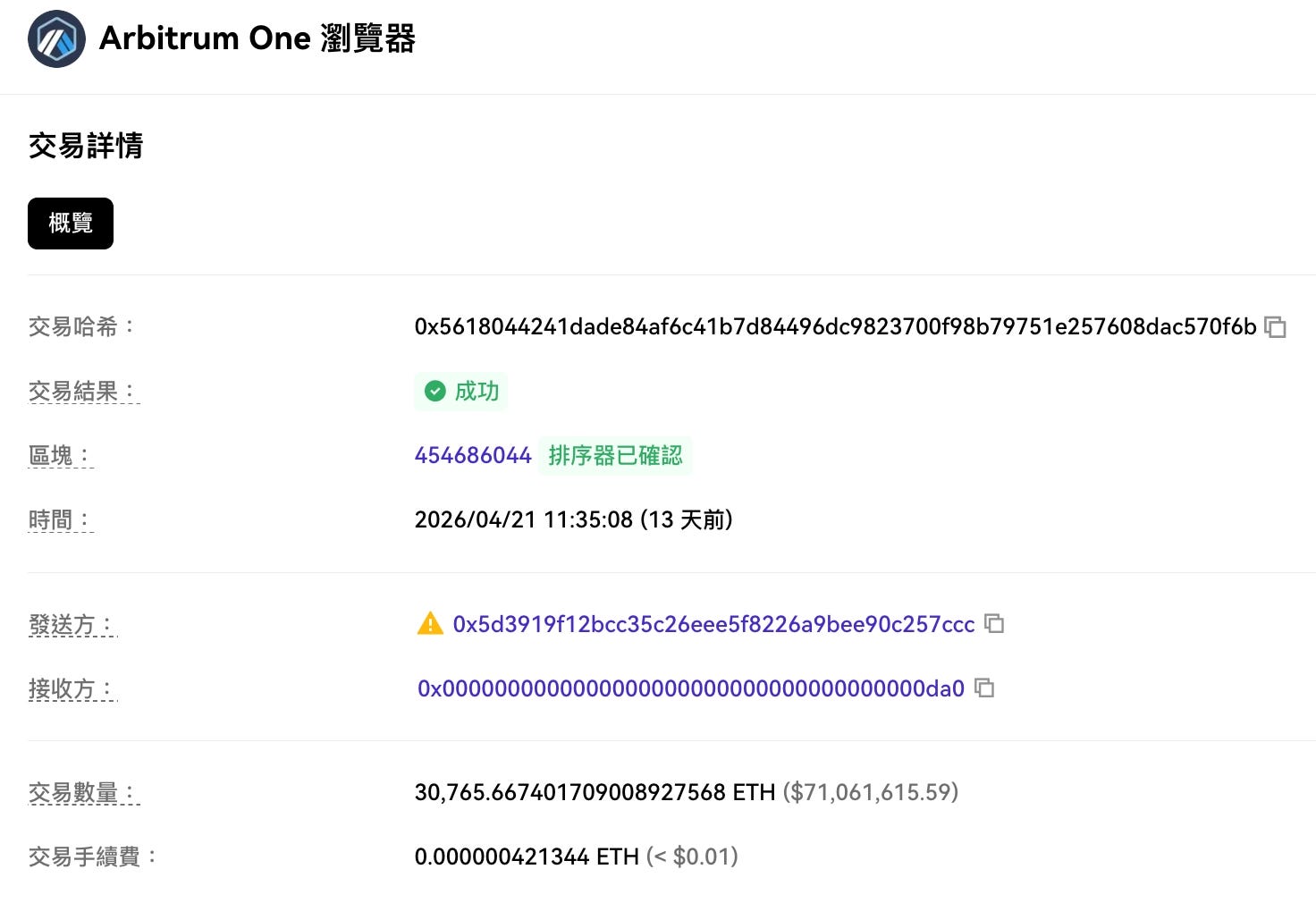Click the Arbitrum One logo icon
1316x903 pixels.
(x=56, y=38)
